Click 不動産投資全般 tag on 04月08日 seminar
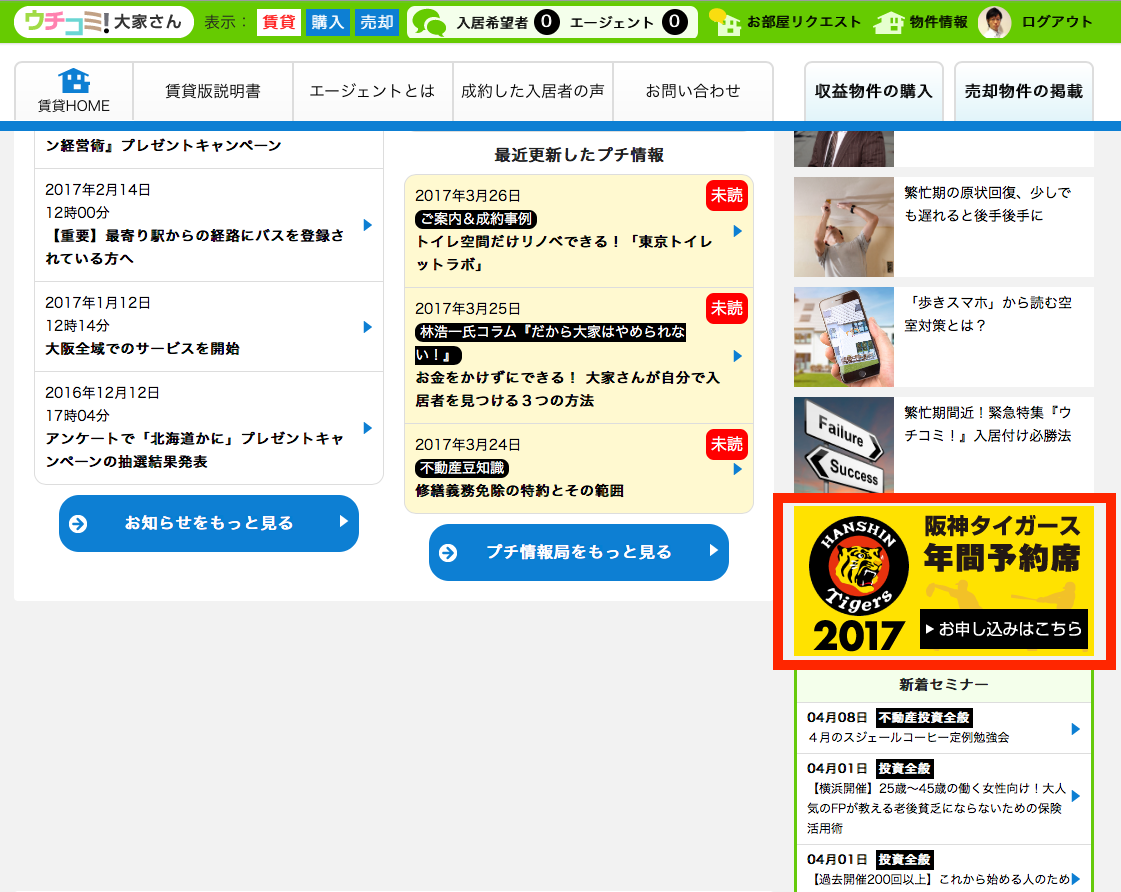1121x892 pixels. tap(924, 718)
